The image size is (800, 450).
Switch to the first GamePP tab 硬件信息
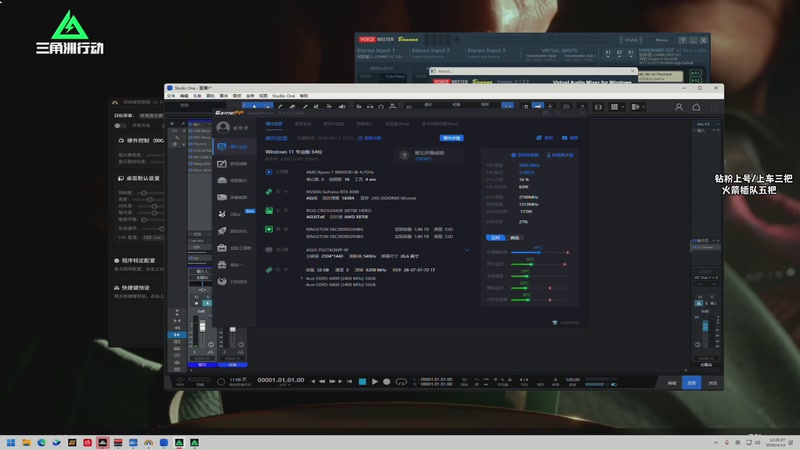pyautogui.click(x=274, y=124)
